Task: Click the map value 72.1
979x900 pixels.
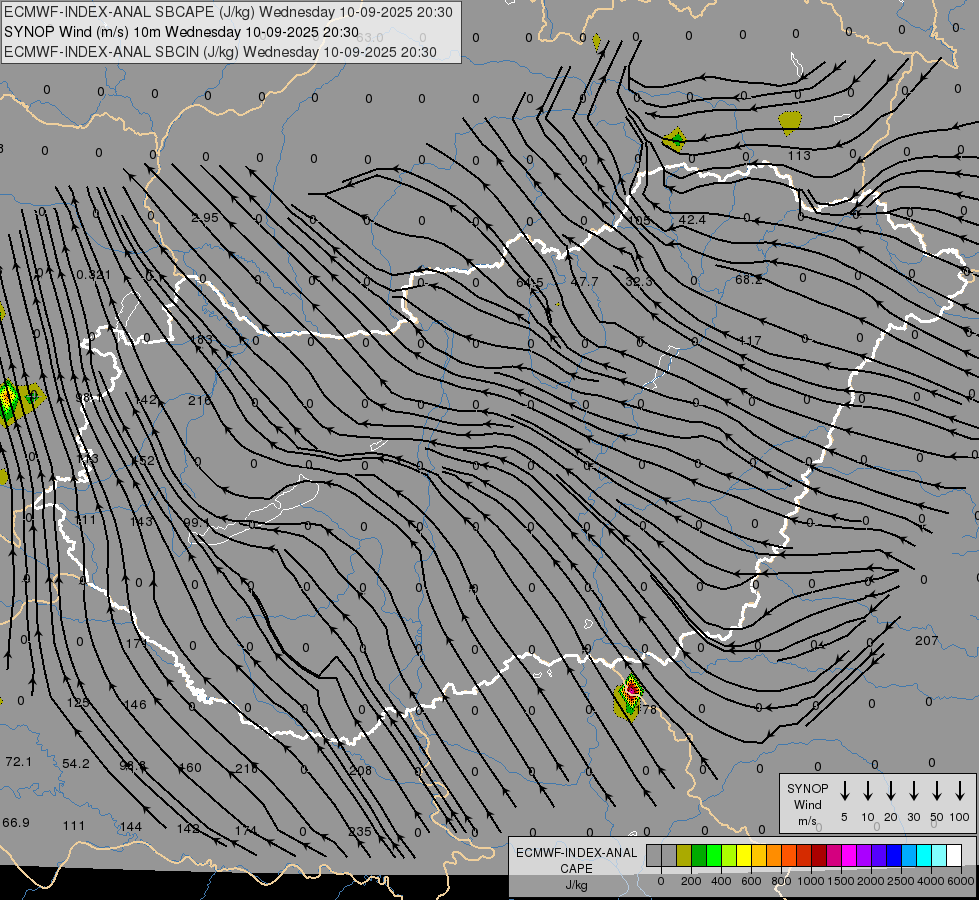Action: click(x=18, y=762)
